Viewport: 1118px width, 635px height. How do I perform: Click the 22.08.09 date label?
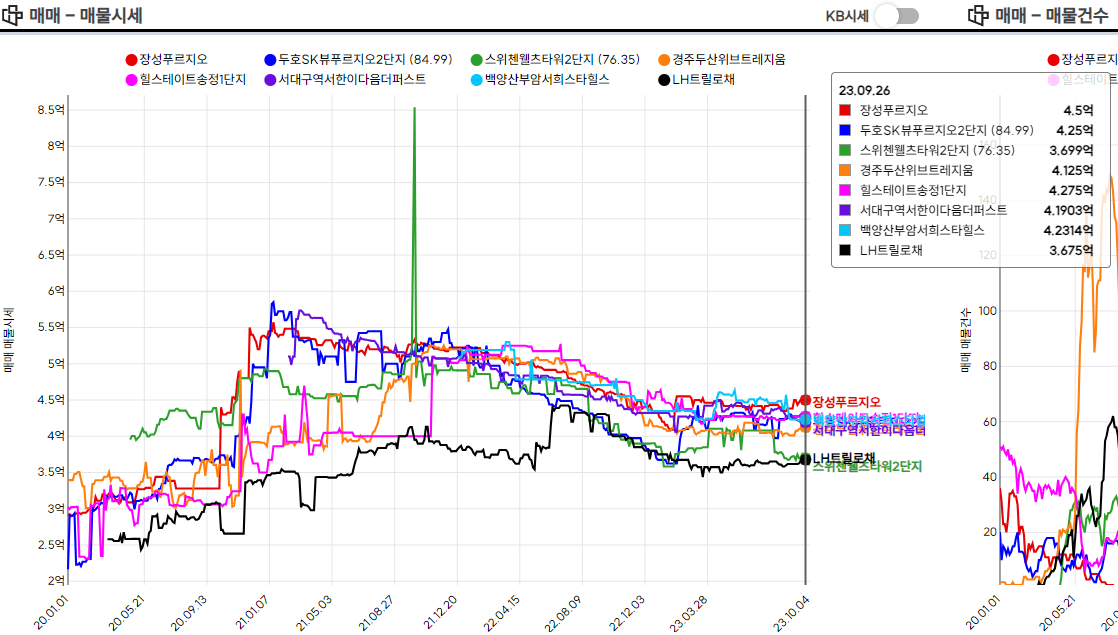click(564, 614)
